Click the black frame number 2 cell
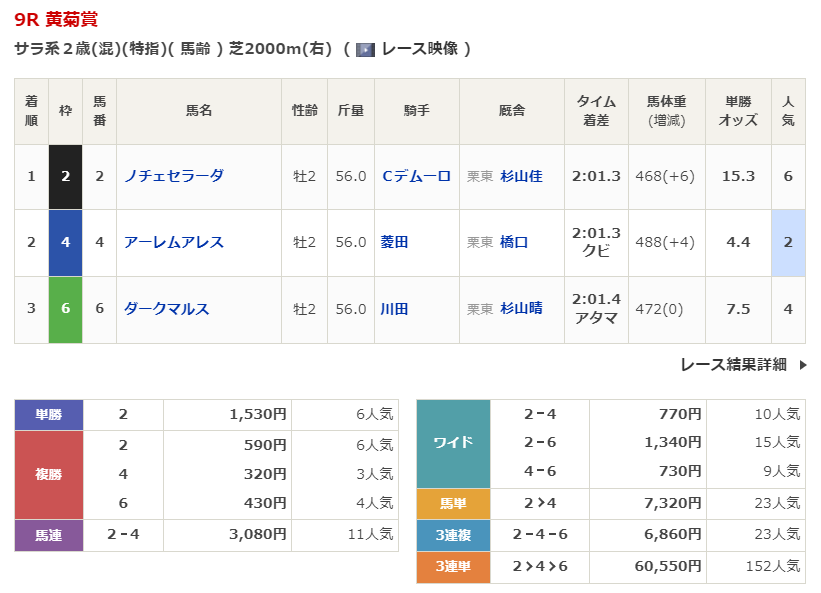 (65, 176)
